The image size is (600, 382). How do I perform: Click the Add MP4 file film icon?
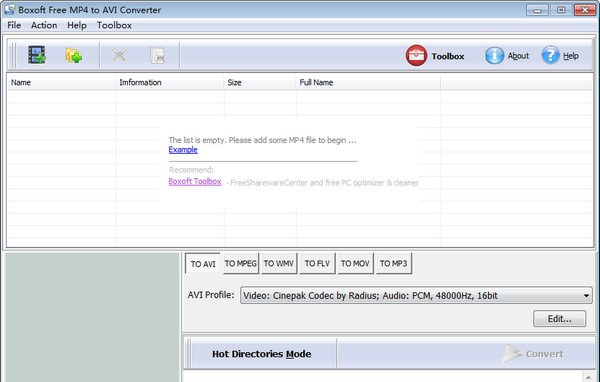37,55
